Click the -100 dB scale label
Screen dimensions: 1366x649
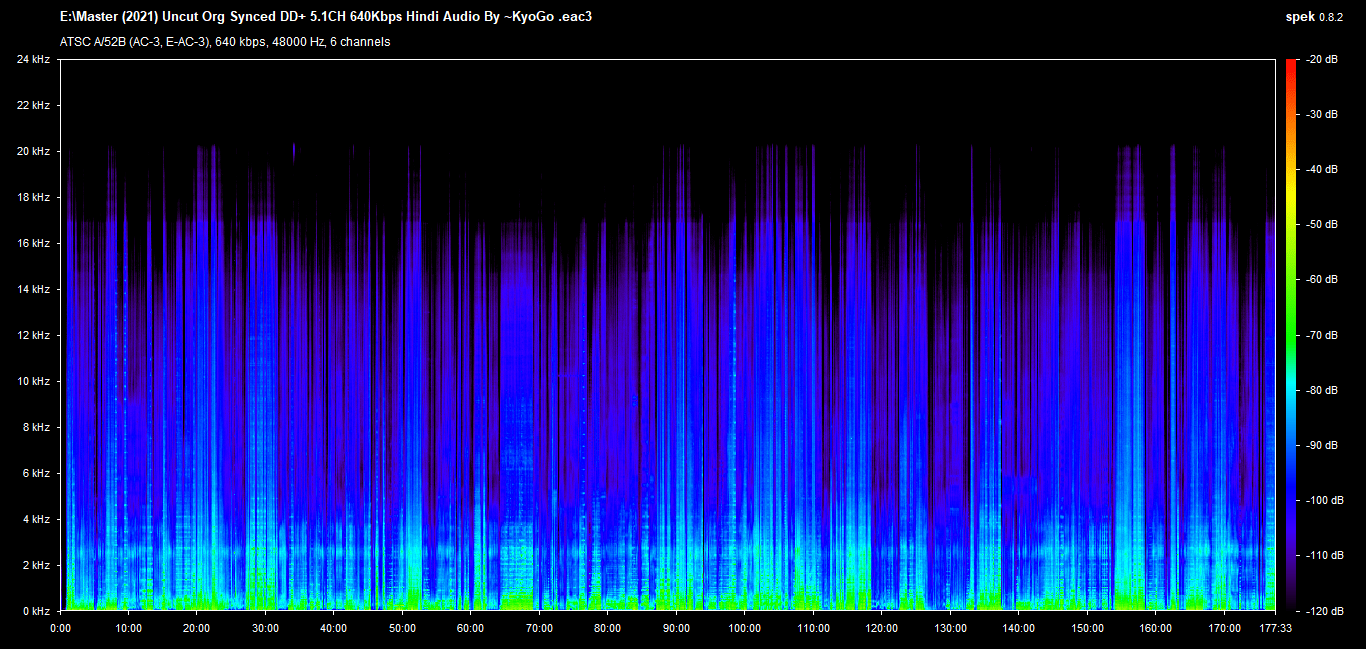pos(1324,500)
